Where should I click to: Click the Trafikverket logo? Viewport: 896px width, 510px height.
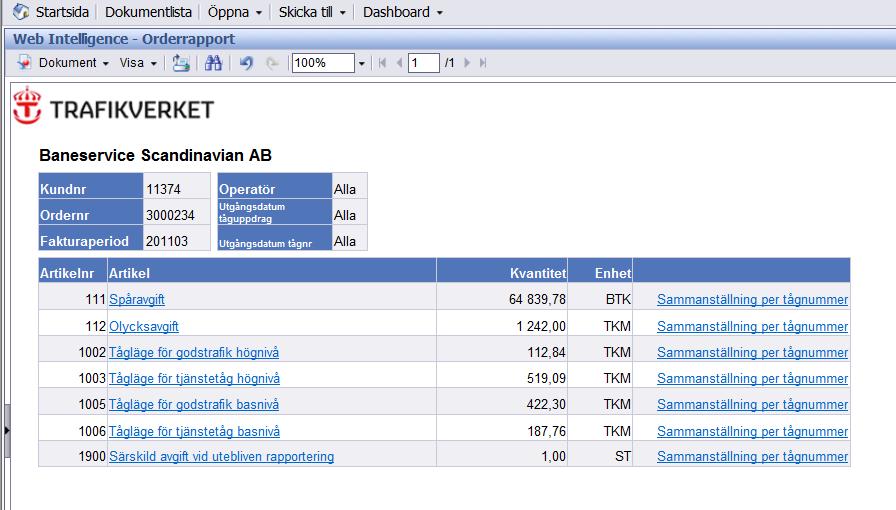tap(113, 106)
